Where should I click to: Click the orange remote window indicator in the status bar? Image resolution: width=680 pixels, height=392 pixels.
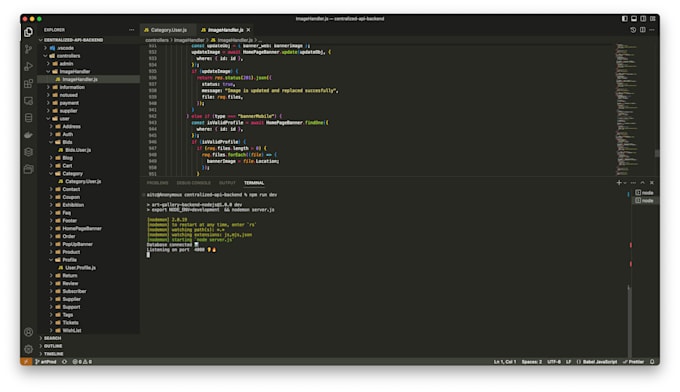tap(26, 362)
